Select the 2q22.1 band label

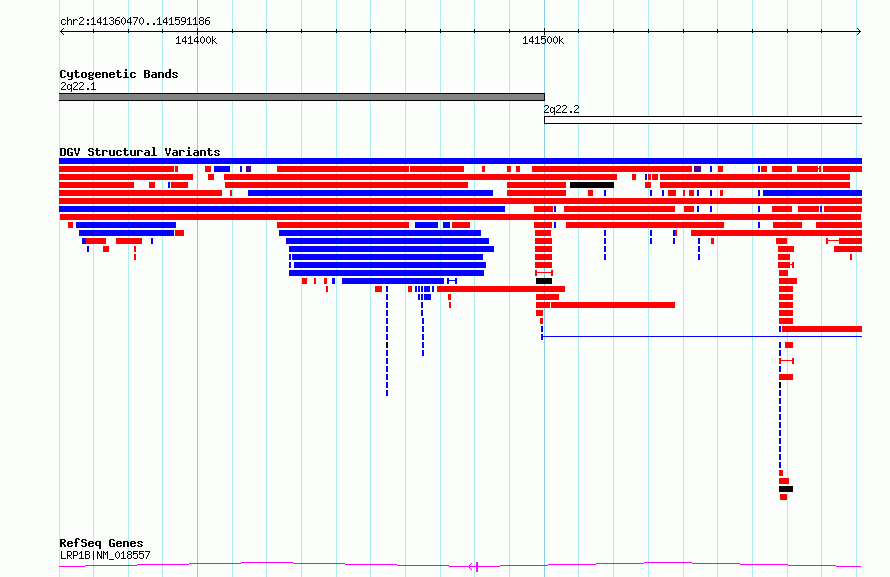click(x=78, y=86)
